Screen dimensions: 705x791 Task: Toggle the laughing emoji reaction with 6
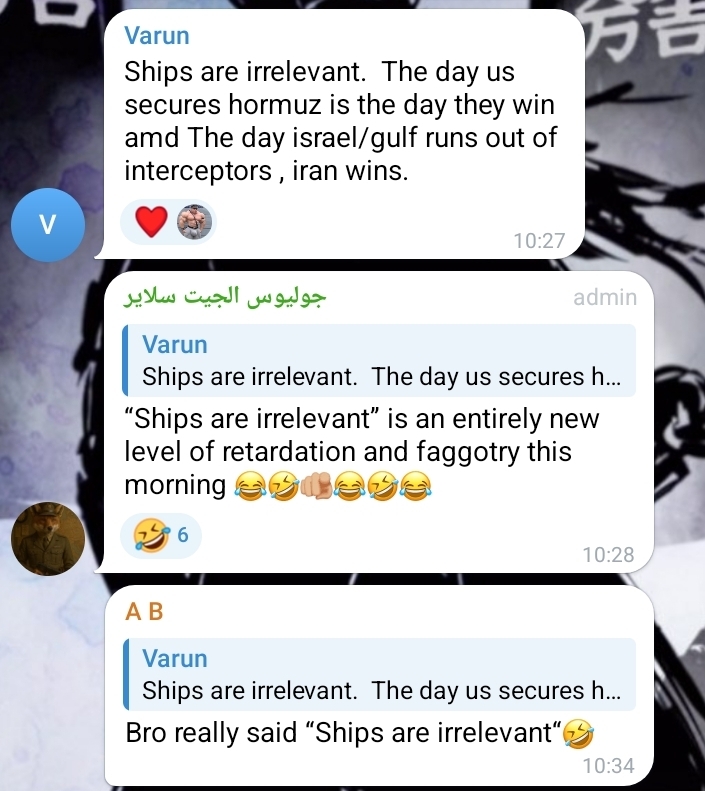click(x=161, y=535)
